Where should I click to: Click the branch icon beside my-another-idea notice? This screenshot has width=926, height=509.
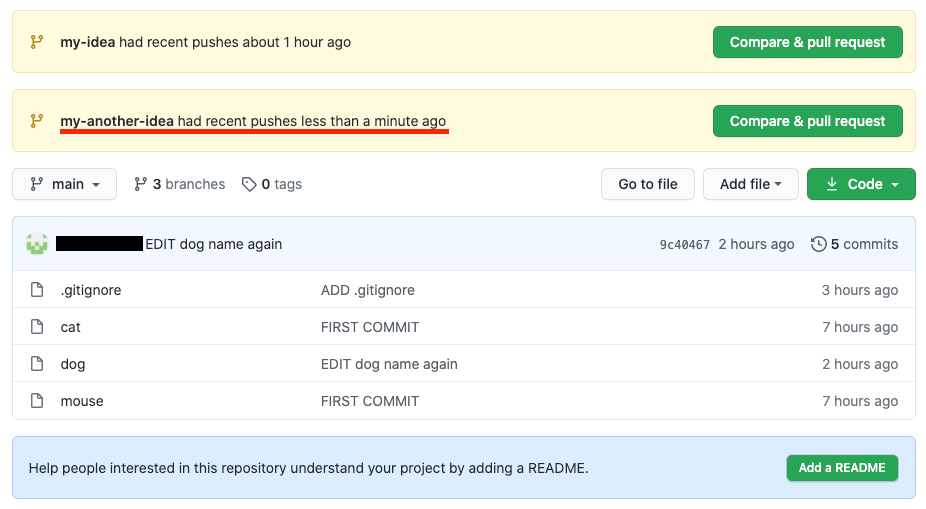[x=37, y=121]
